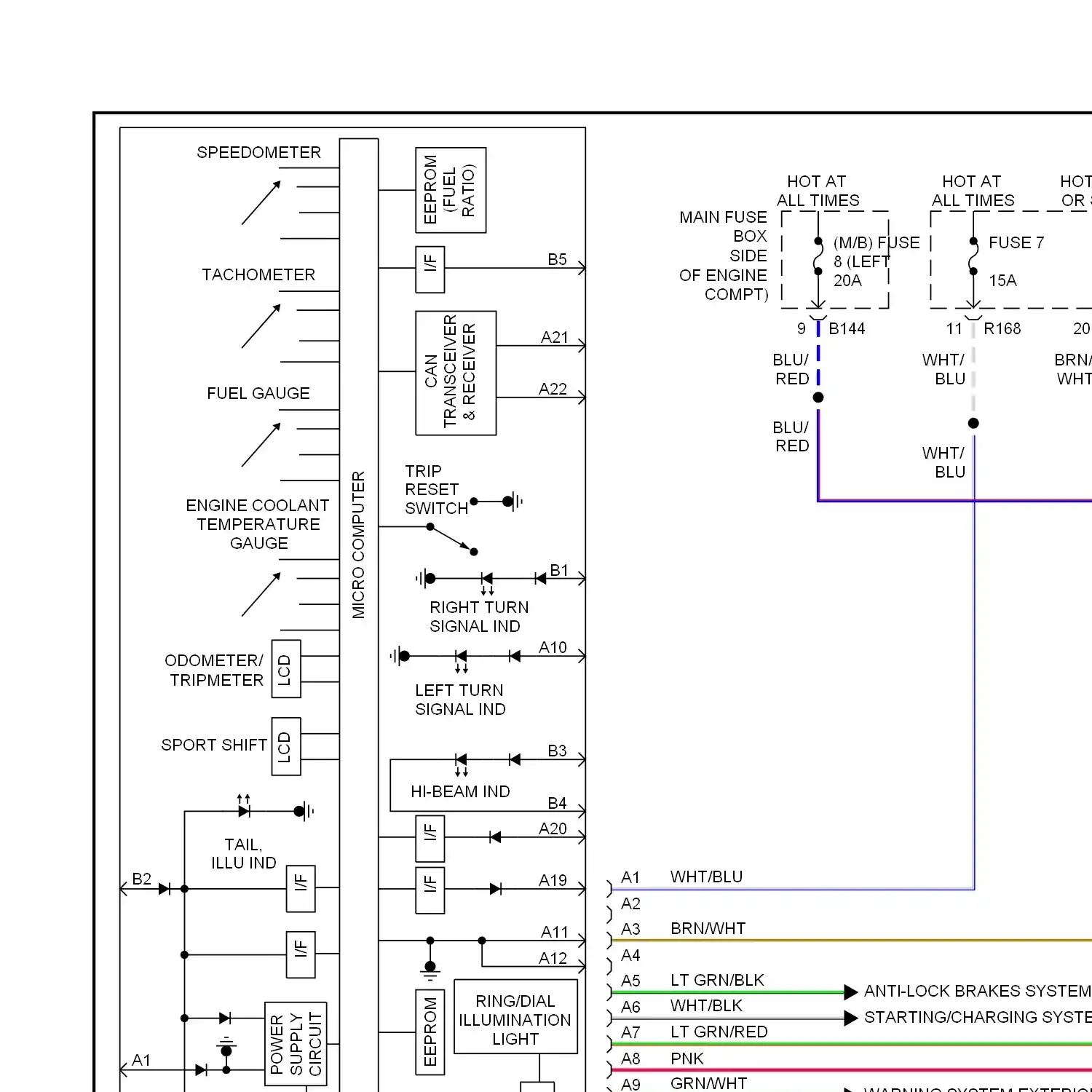The image size is (1092, 1092).
Task: Click terminal label B5
Action: pyautogui.click(x=557, y=259)
